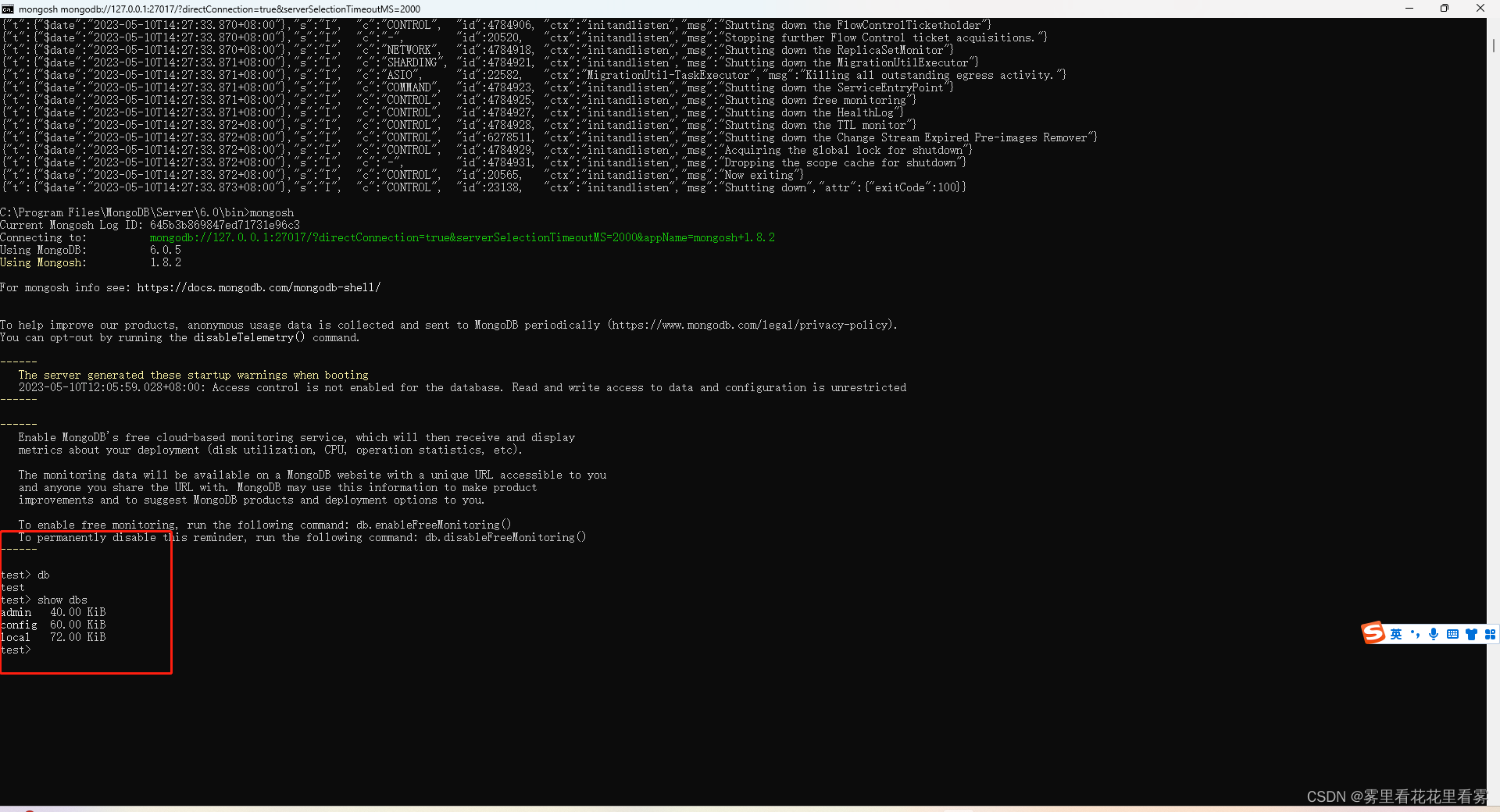Viewport: 1500px width, 812px height.
Task: Click the 'test> show dbs' prompt line
Action: (x=44, y=600)
